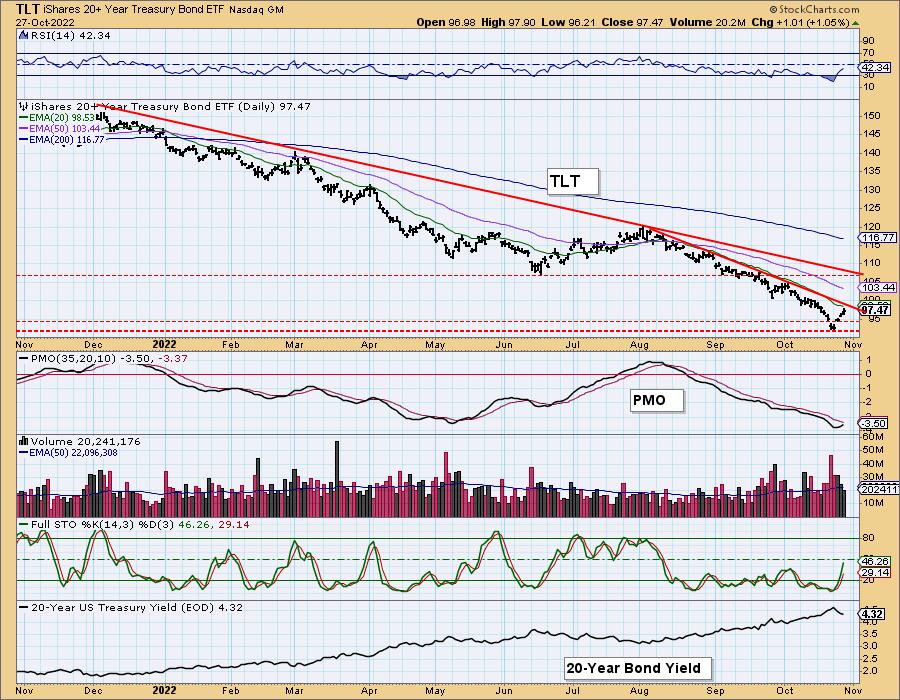Click the 80 label on the stochastic axis
Image resolution: width=900 pixels, height=700 pixels.
pyautogui.click(x=868, y=538)
